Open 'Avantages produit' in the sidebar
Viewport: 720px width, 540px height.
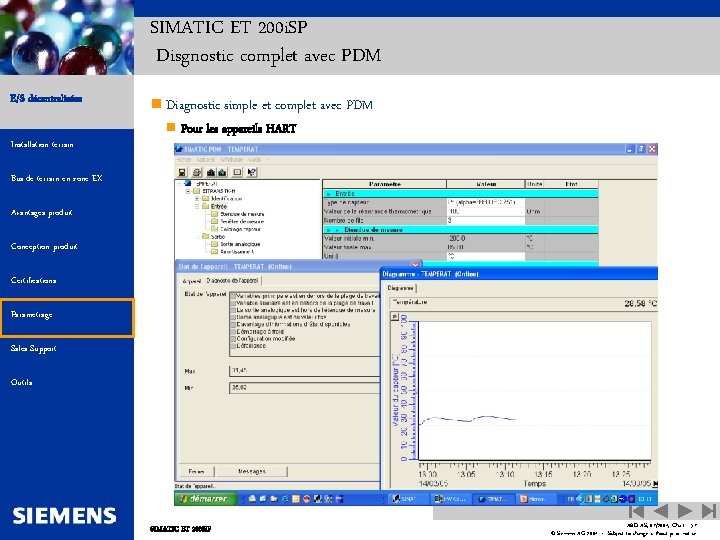tap(41, 213)
